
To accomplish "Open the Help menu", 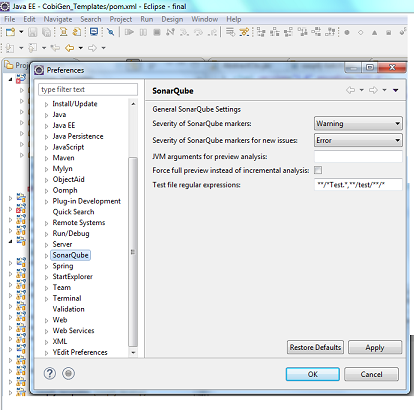I will tap(234, 19).
